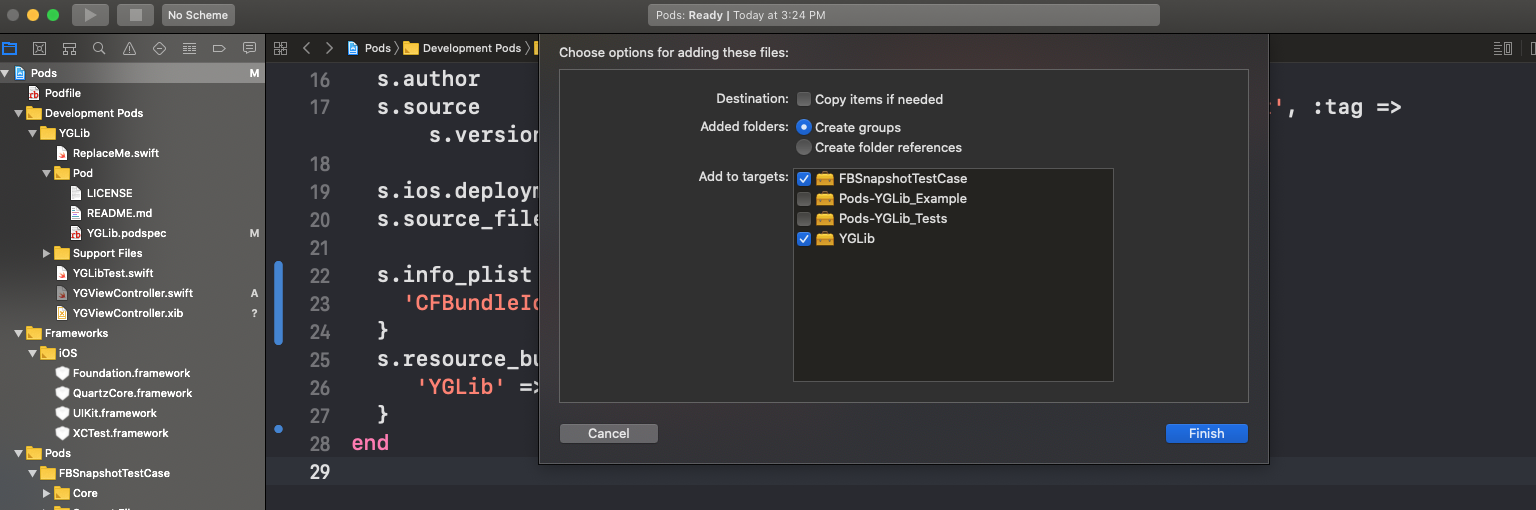Uncheck the YGLib target checkbox
Image resolution: width=1536 pixels, height=510 pixels.
[804, 239]
